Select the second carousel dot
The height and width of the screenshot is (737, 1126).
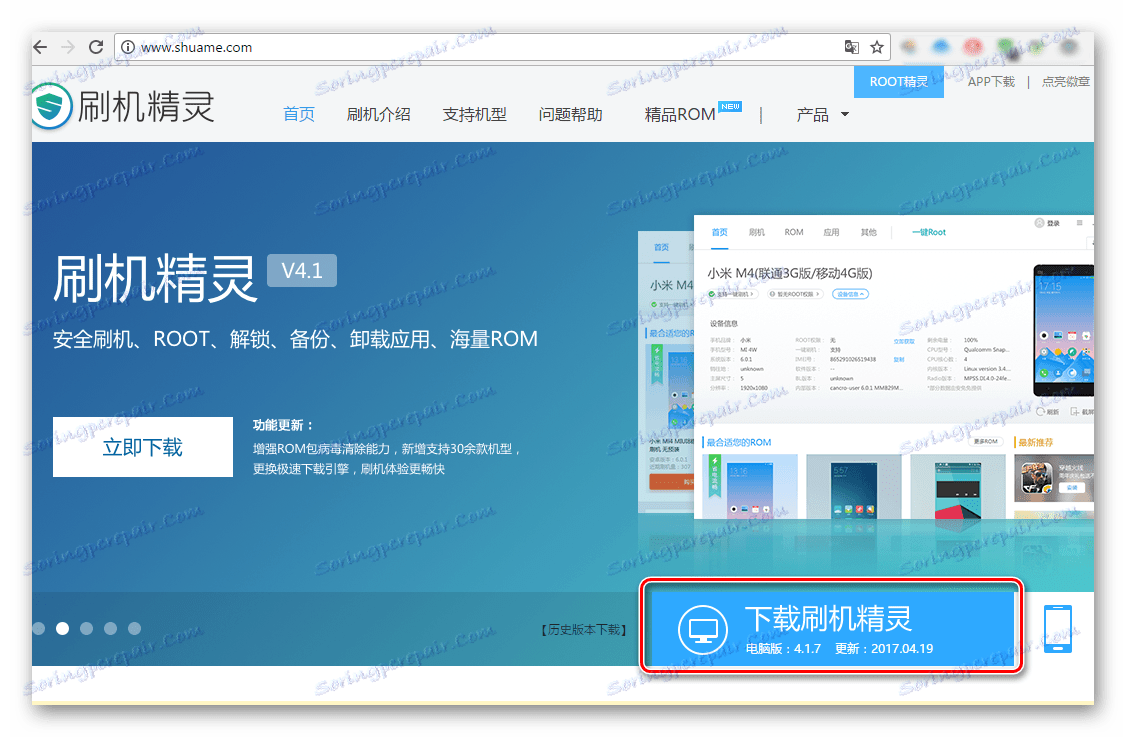pyautogui.click(x=62, y=629)
